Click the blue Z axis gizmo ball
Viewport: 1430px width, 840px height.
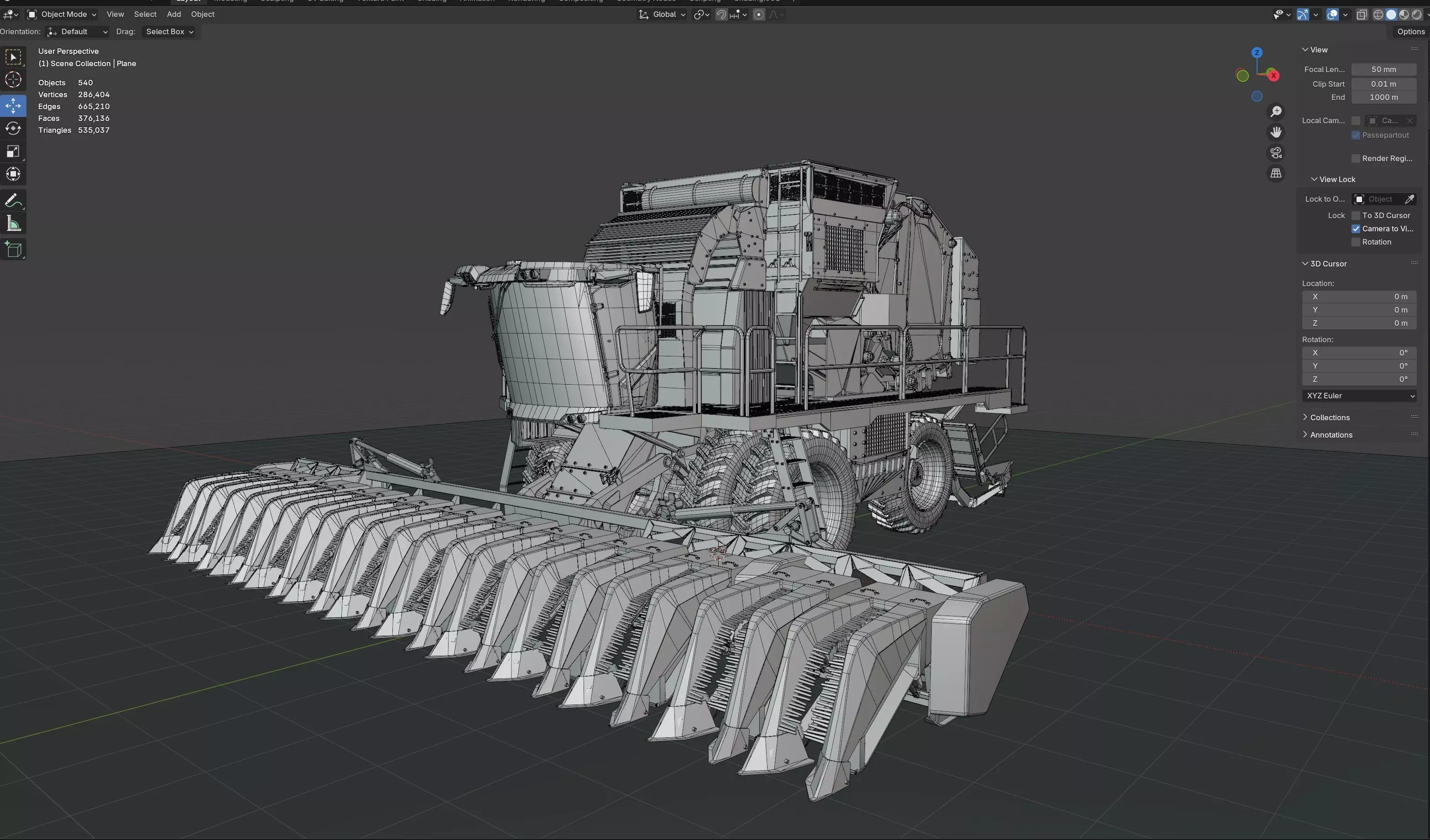point(1257,52)
